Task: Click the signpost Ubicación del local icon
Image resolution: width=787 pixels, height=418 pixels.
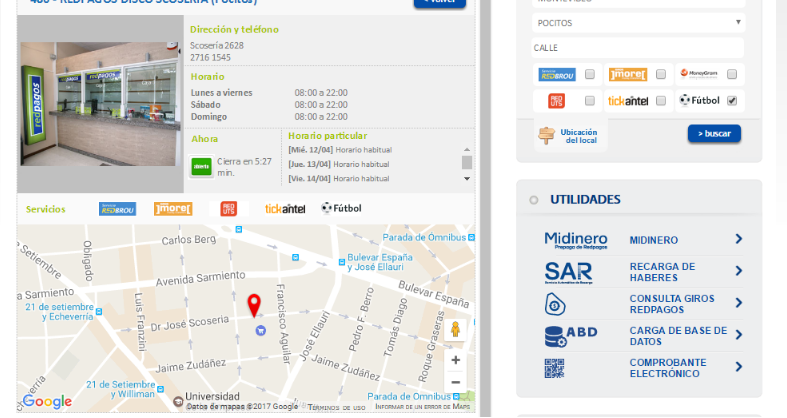Action: click(x=546, y=135)
